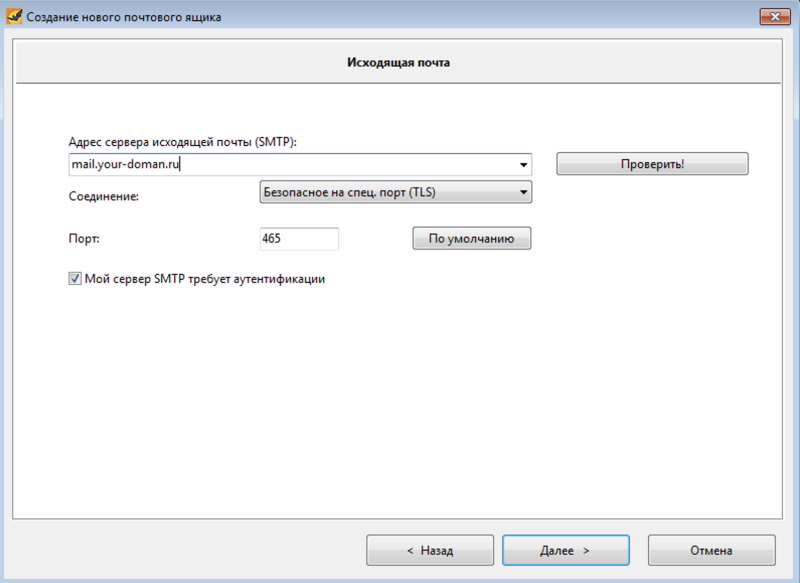The image size is (800, 583).
Task: Toggle the SMTP authentication checkbox
Action: [x=75, y=280]
